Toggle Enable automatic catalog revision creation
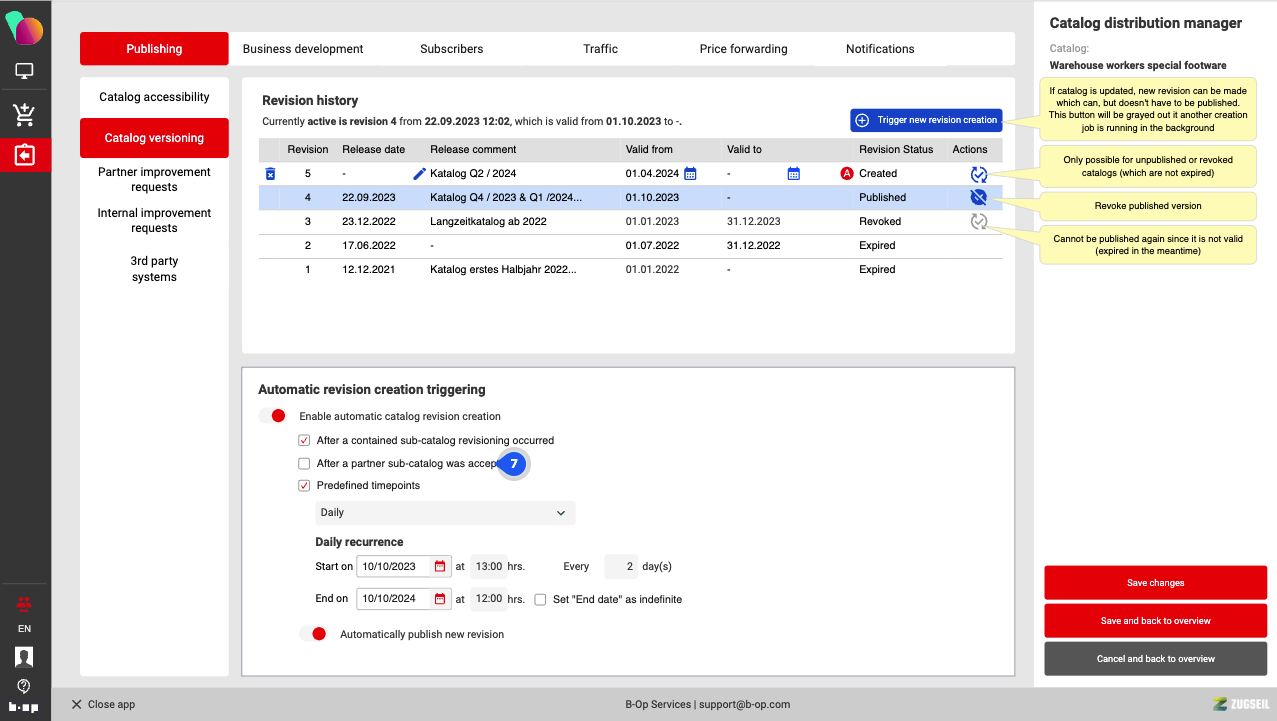The width and height of the screenshot is (1277, 721). pyautogui.click(x=273, y=416)
